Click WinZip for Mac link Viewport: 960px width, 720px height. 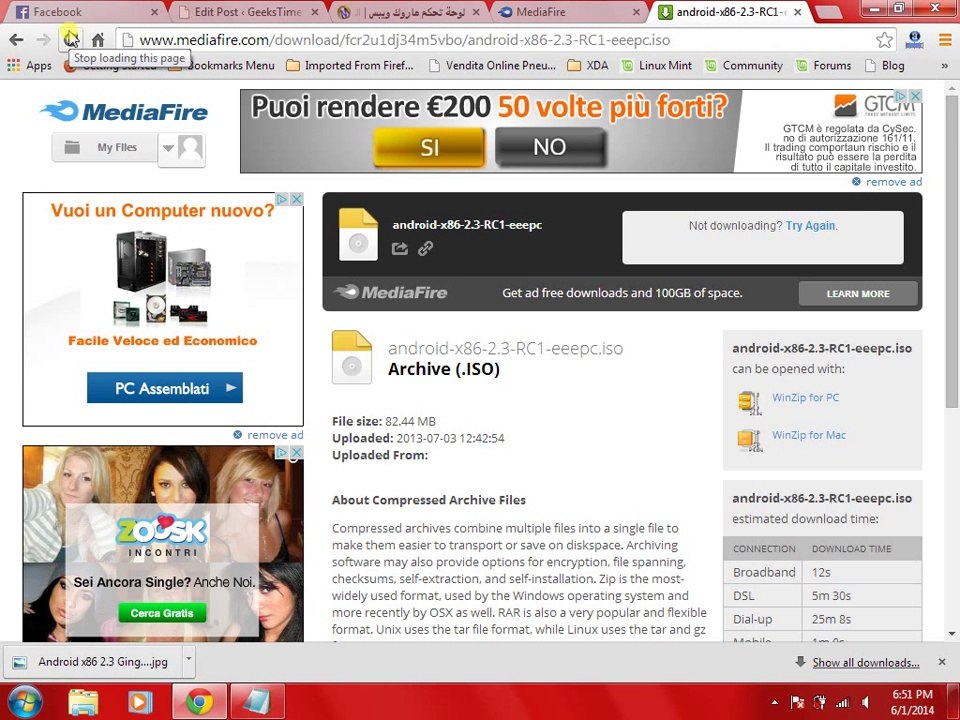coord(809,435)
